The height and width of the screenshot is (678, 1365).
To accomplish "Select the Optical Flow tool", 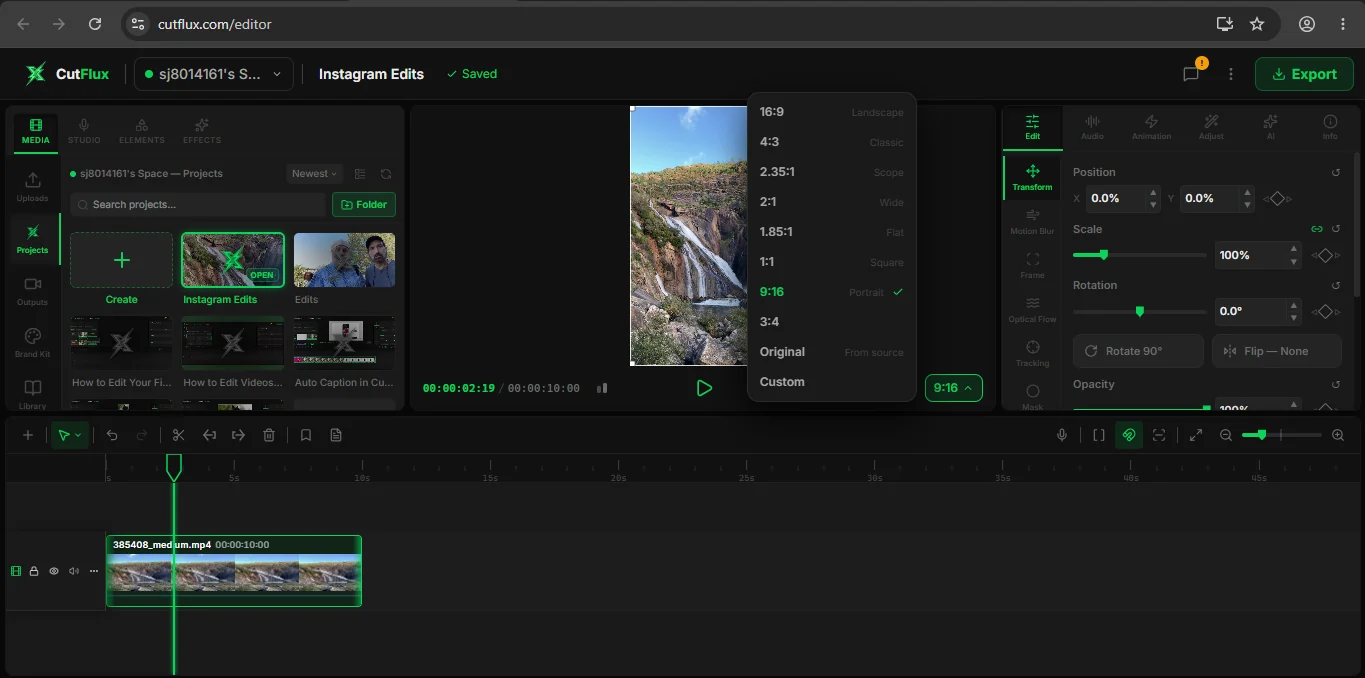I will point(1032,310).
